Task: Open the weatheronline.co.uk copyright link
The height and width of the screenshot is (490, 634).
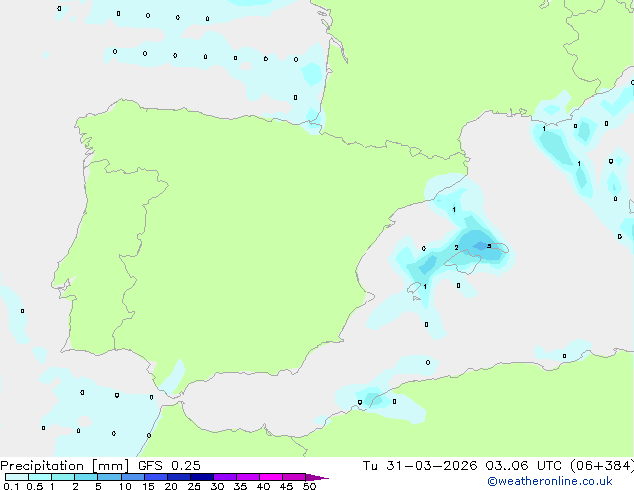Action: click(550, 481)
